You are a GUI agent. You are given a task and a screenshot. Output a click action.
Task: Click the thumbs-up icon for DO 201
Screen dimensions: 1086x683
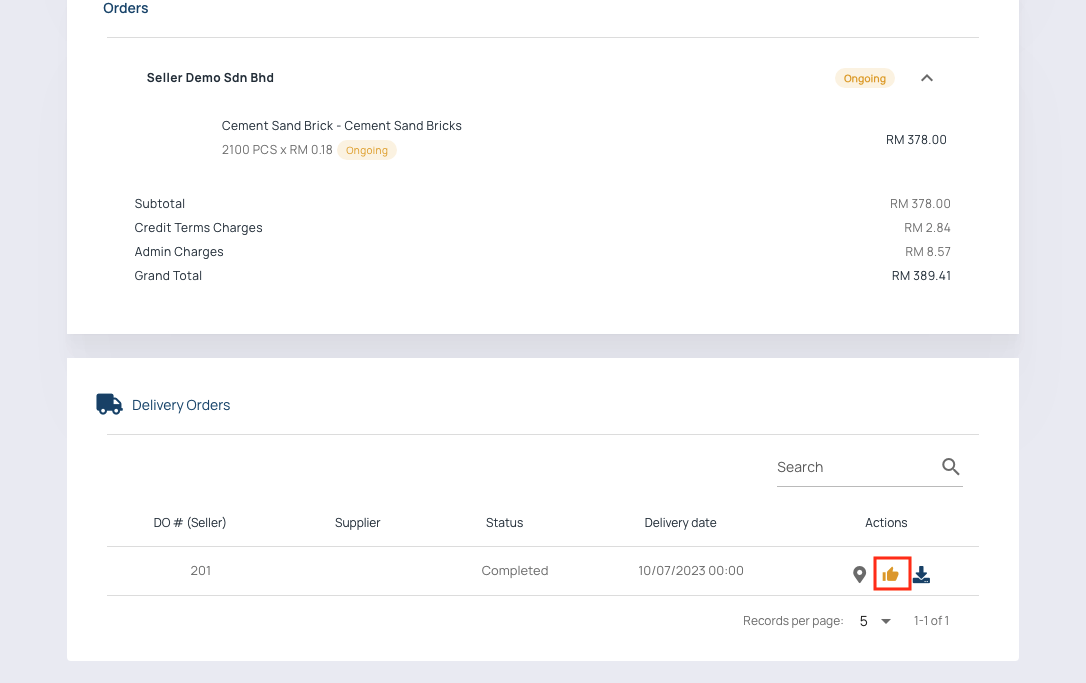click(x=890, y=574)
